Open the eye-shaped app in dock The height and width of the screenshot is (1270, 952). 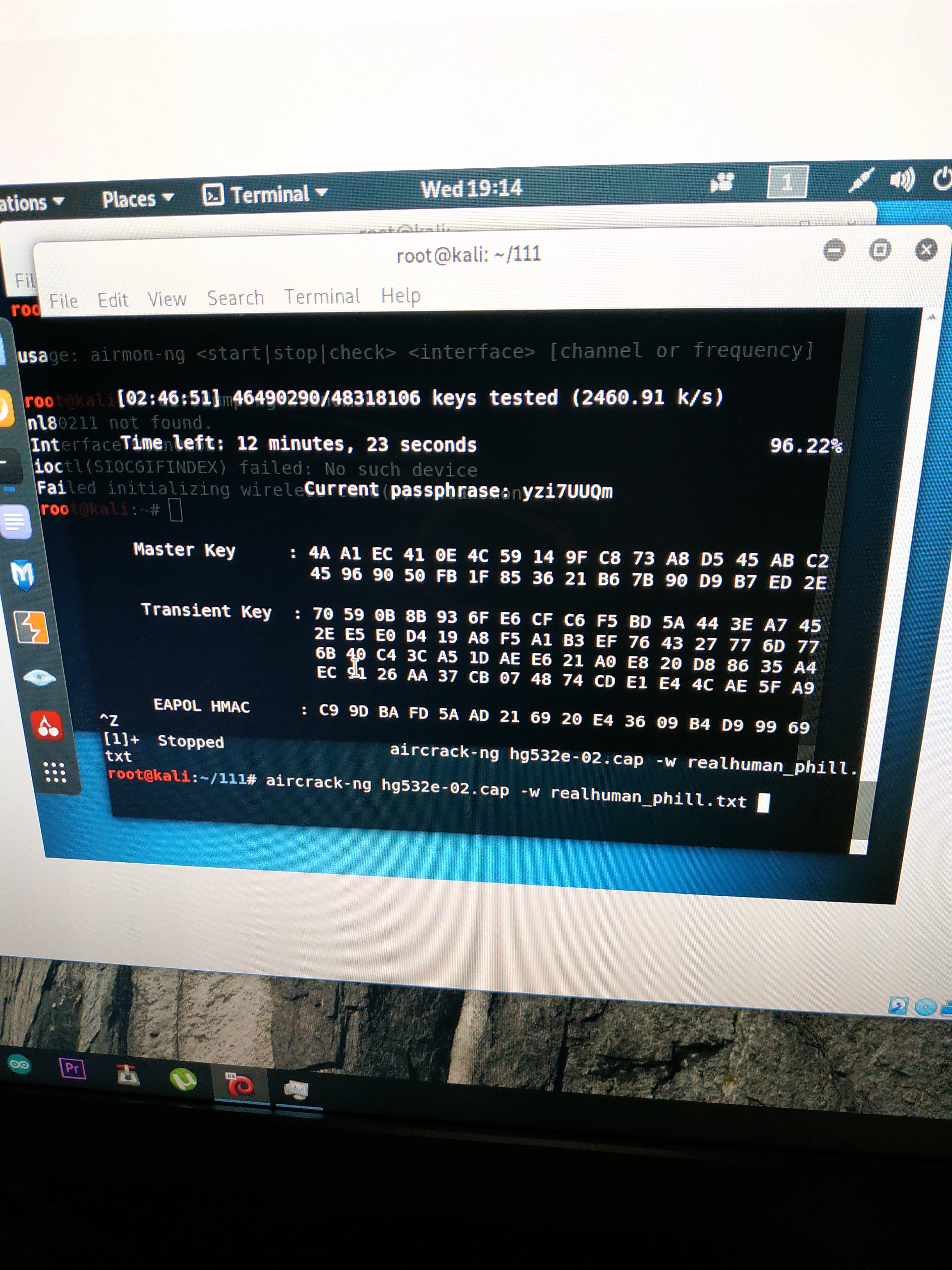pyautogui.click(x=40, y=678)
